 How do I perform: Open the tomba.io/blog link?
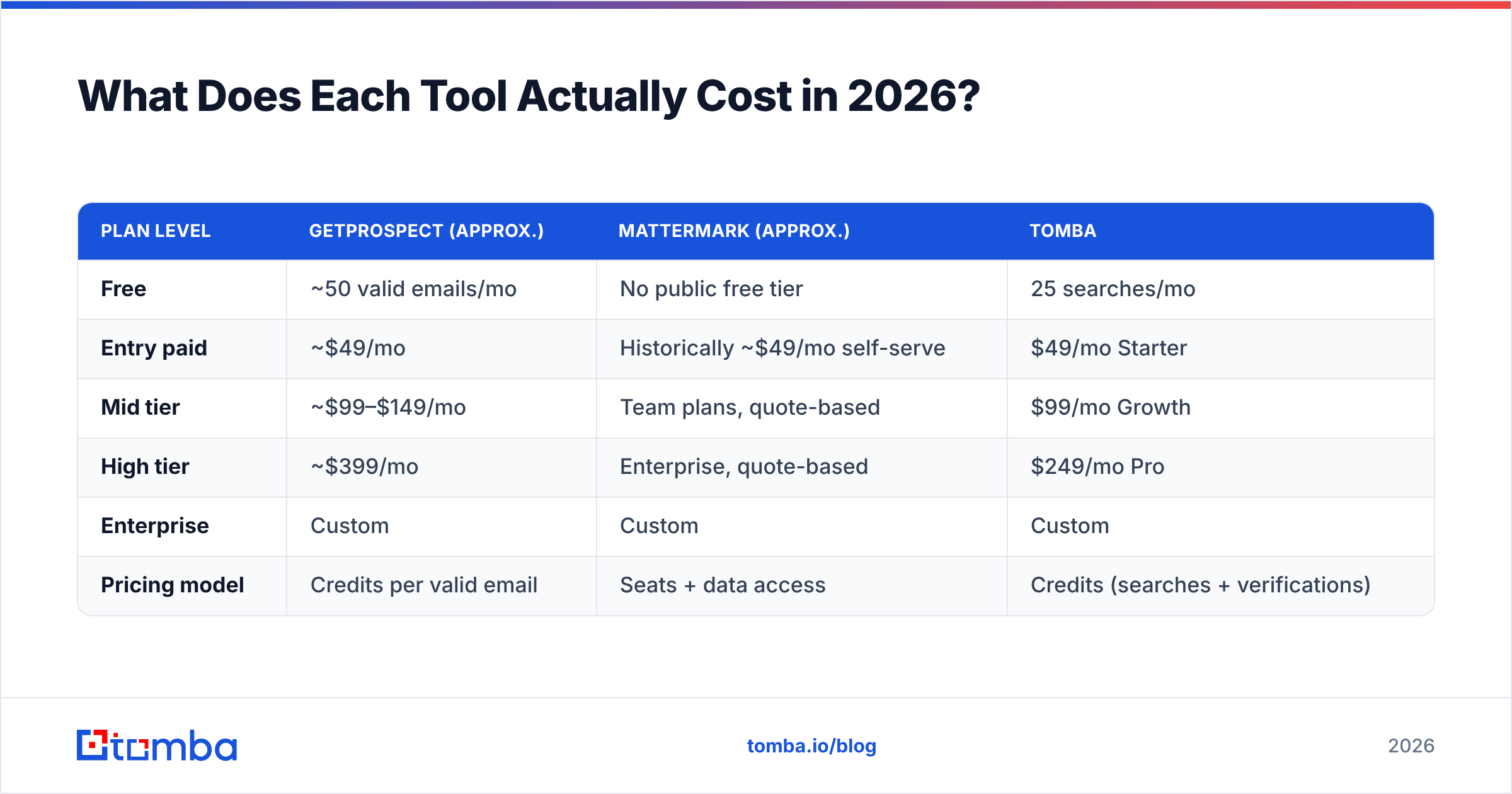tap(811, 746)
